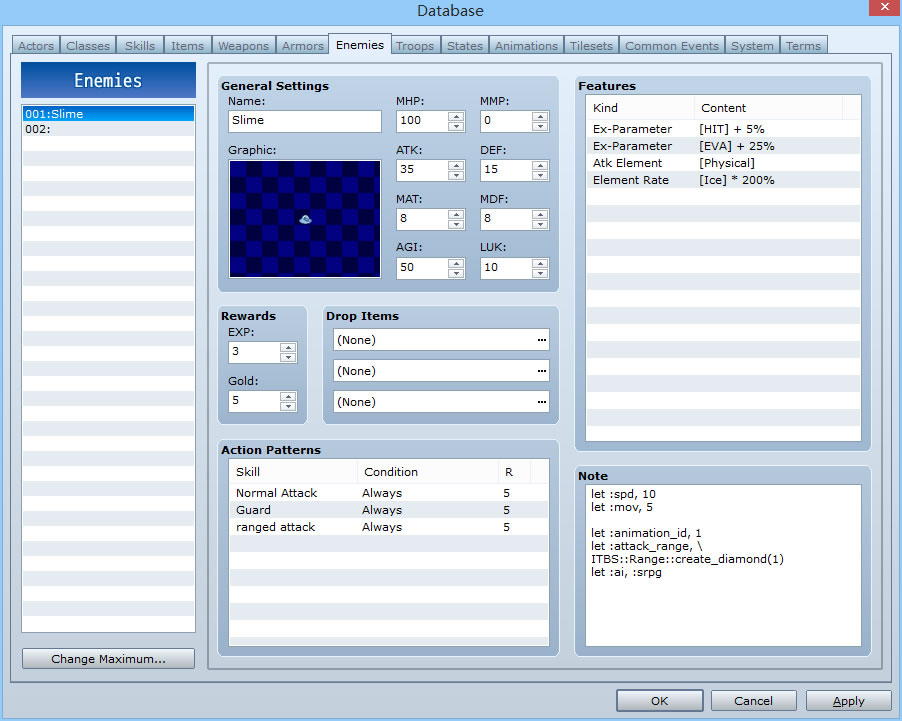This screenshot has width=902, height=721.
Task: Increase the ATK value with up arrow
Action: pyautogui.click(x=456, y=165)
